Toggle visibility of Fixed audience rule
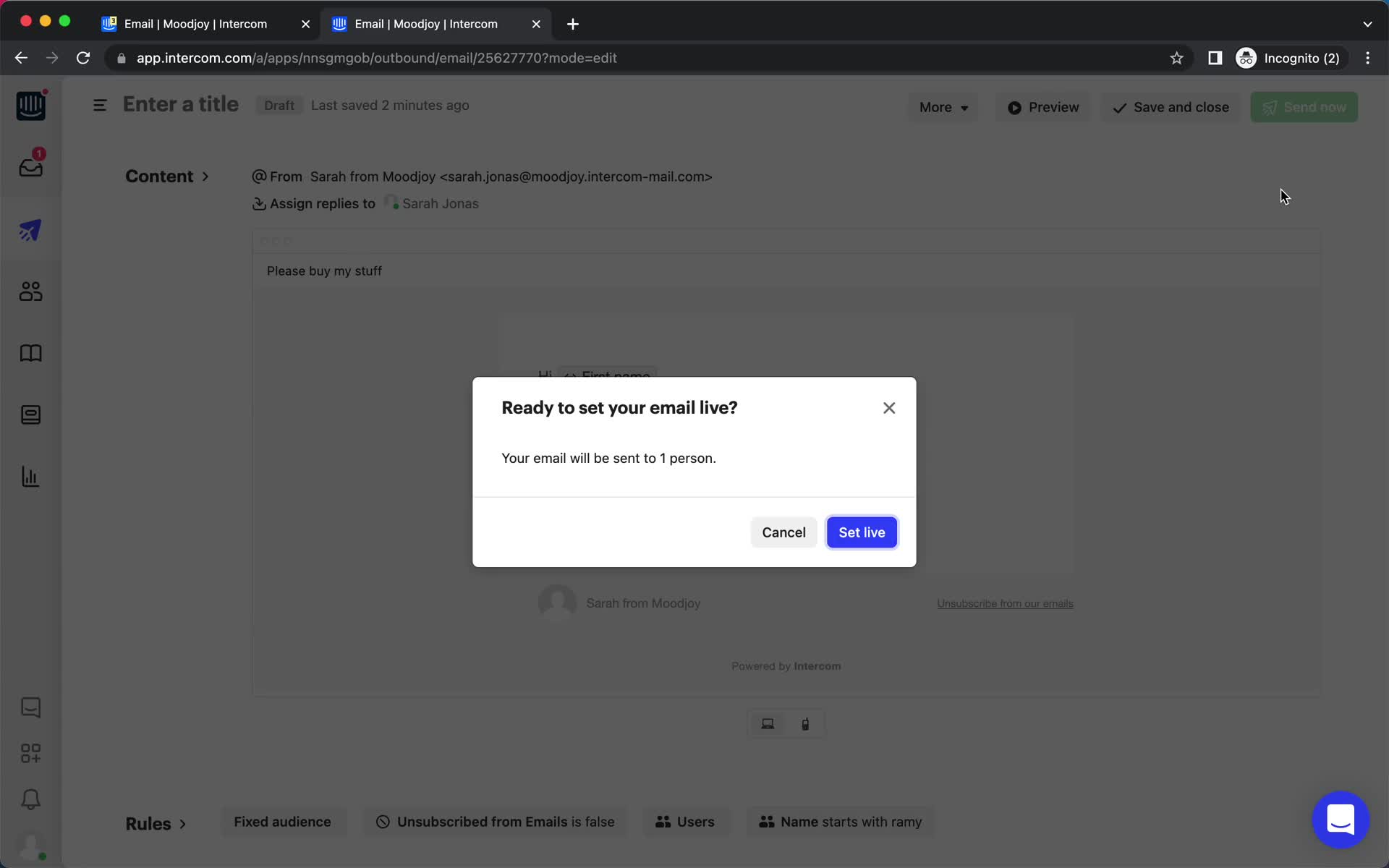Viewport: 1389px width, 868px height. click(x=282, y=821)
